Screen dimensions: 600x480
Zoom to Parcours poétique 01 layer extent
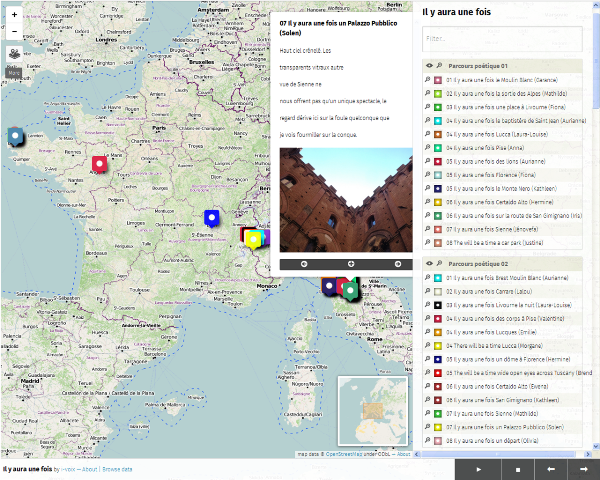click(x=439, y=65)
